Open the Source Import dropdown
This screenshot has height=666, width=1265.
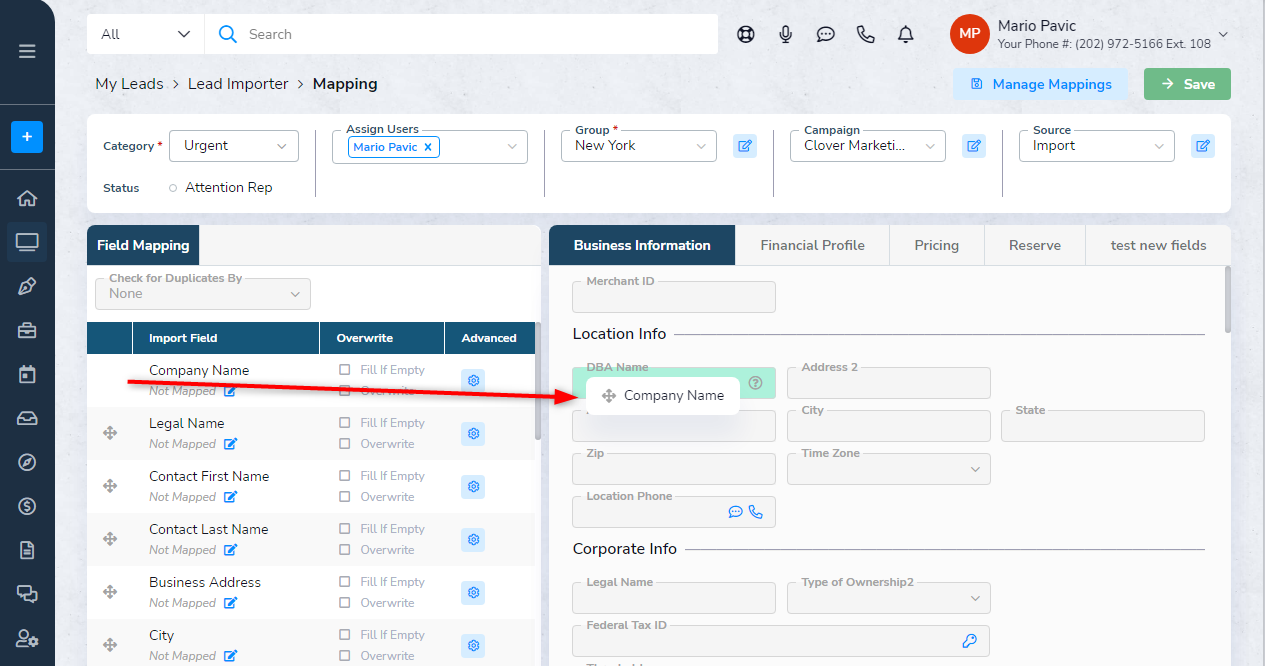tap(1097, 146)
